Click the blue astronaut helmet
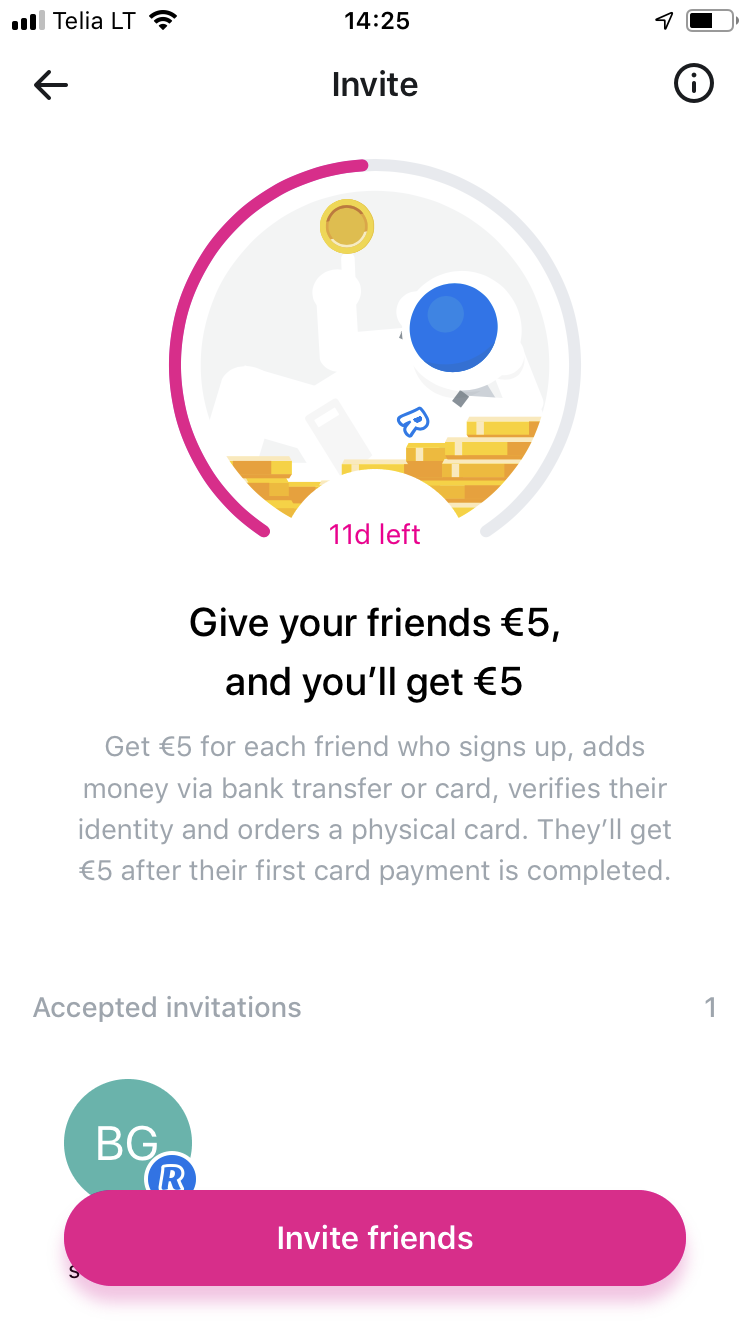Viewport: 750px width, 1334px height. [x=453, y=328]
